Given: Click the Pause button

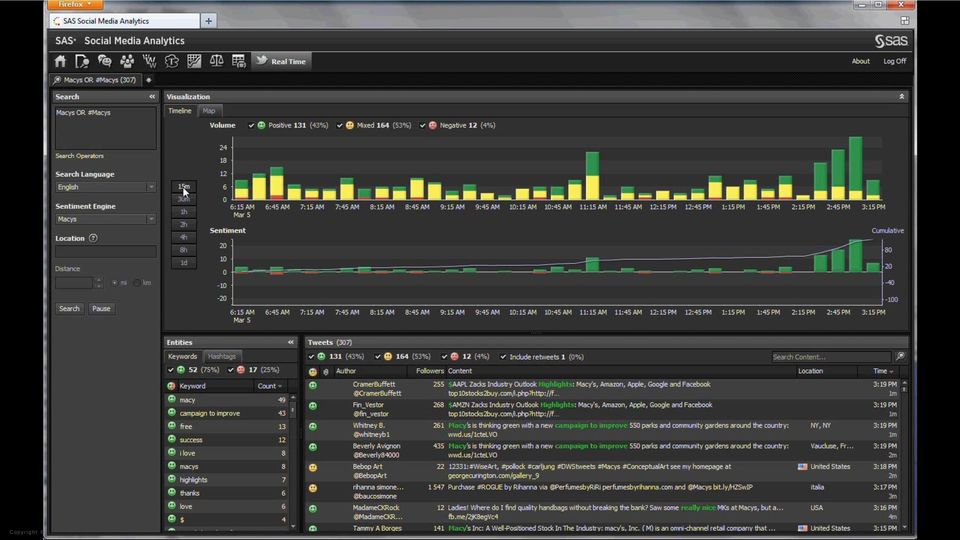Looking at the screenshot, I should coord(101,309).
